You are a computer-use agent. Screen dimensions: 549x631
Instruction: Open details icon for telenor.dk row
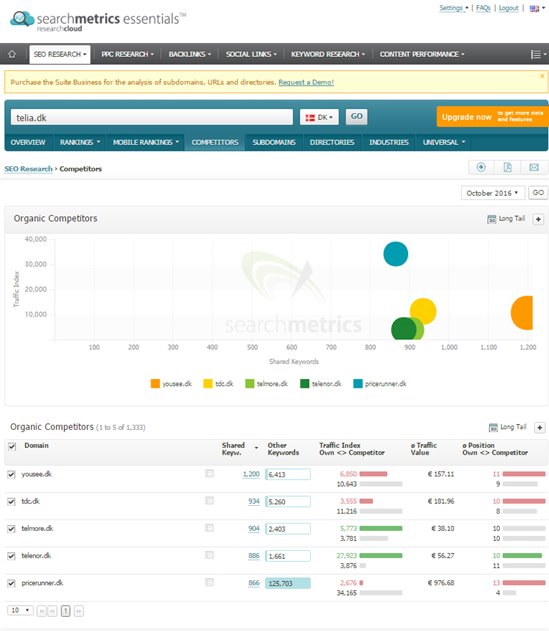pyautogui.click(x=209, y=555)
